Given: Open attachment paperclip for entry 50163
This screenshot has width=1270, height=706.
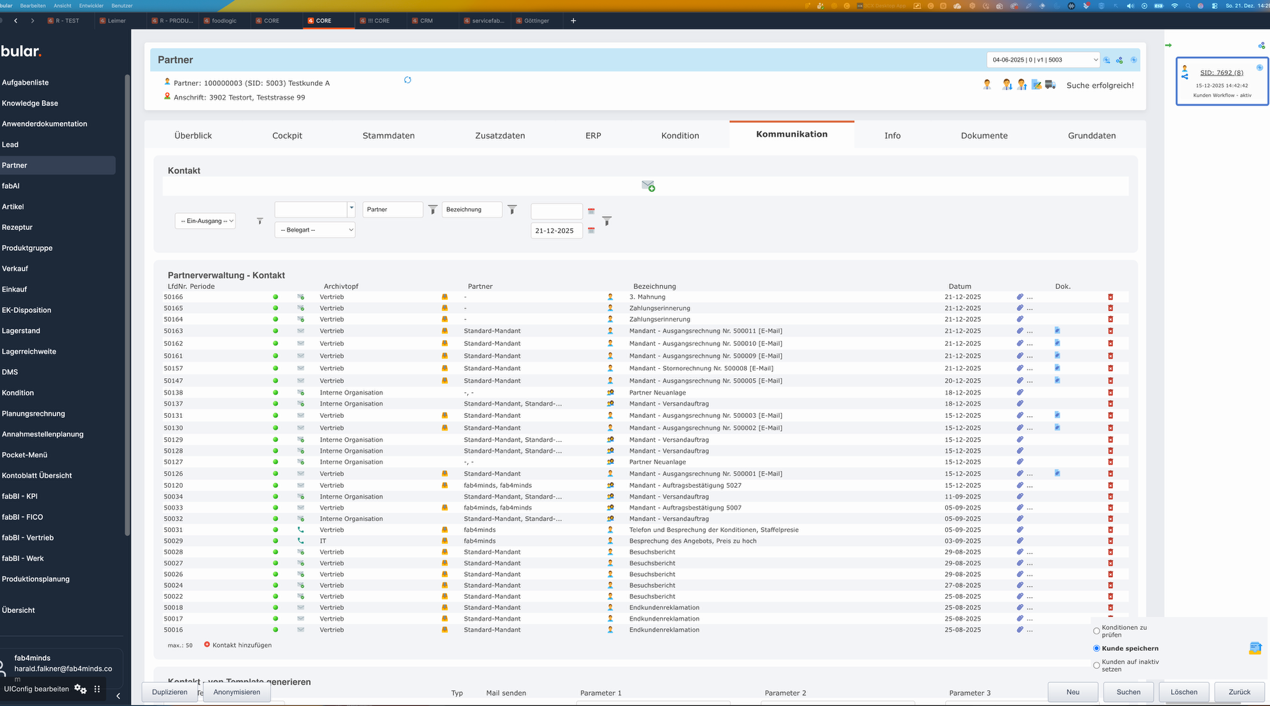Looking at the screenshot, I should (1020, 331).
